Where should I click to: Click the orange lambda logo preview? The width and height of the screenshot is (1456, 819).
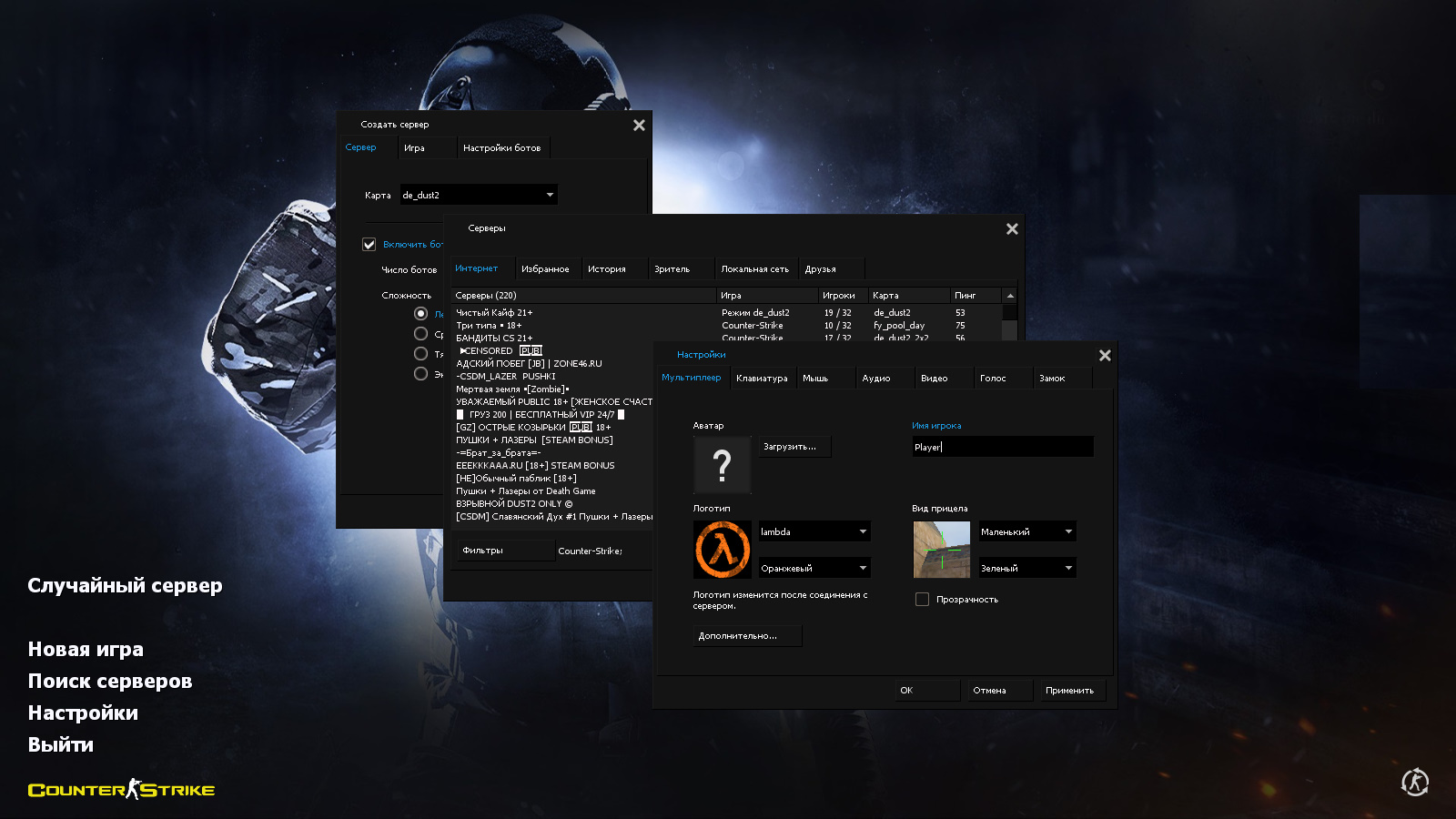(723, 550)
